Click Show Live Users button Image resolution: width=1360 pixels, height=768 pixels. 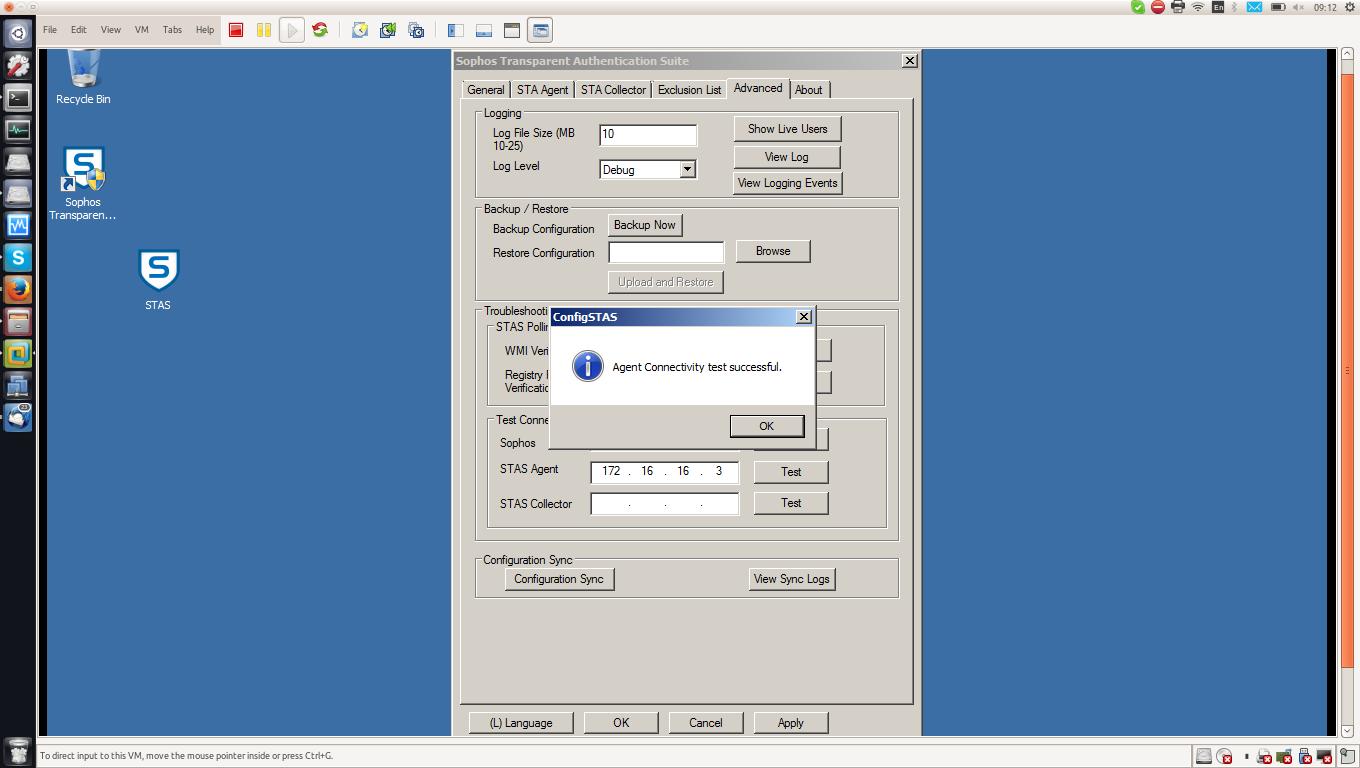coord(788,129)
